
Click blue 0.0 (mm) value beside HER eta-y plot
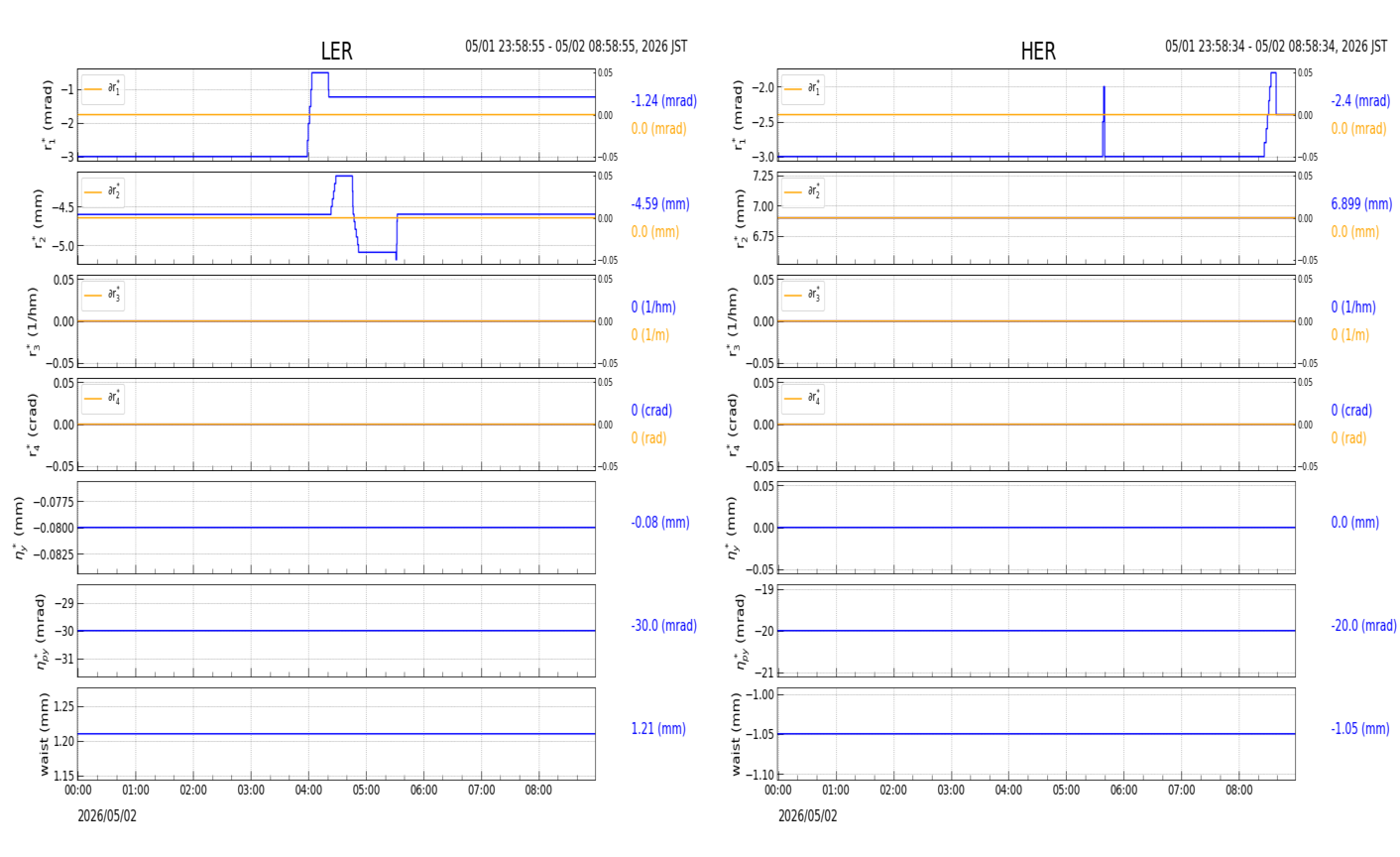pyautogui.click(x=1354, y=523)
